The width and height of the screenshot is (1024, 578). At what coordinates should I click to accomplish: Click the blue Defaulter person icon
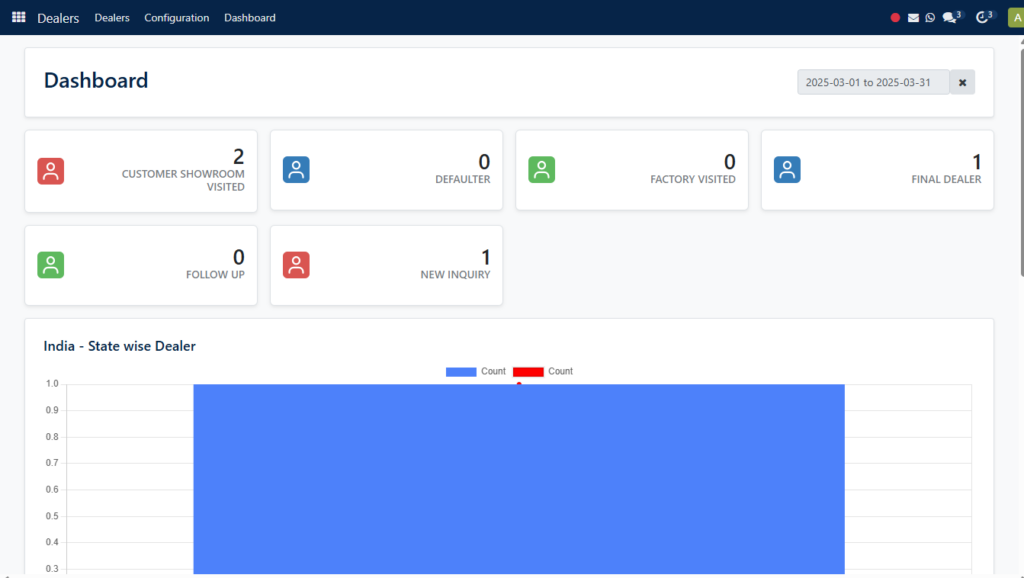pos(296,170)
